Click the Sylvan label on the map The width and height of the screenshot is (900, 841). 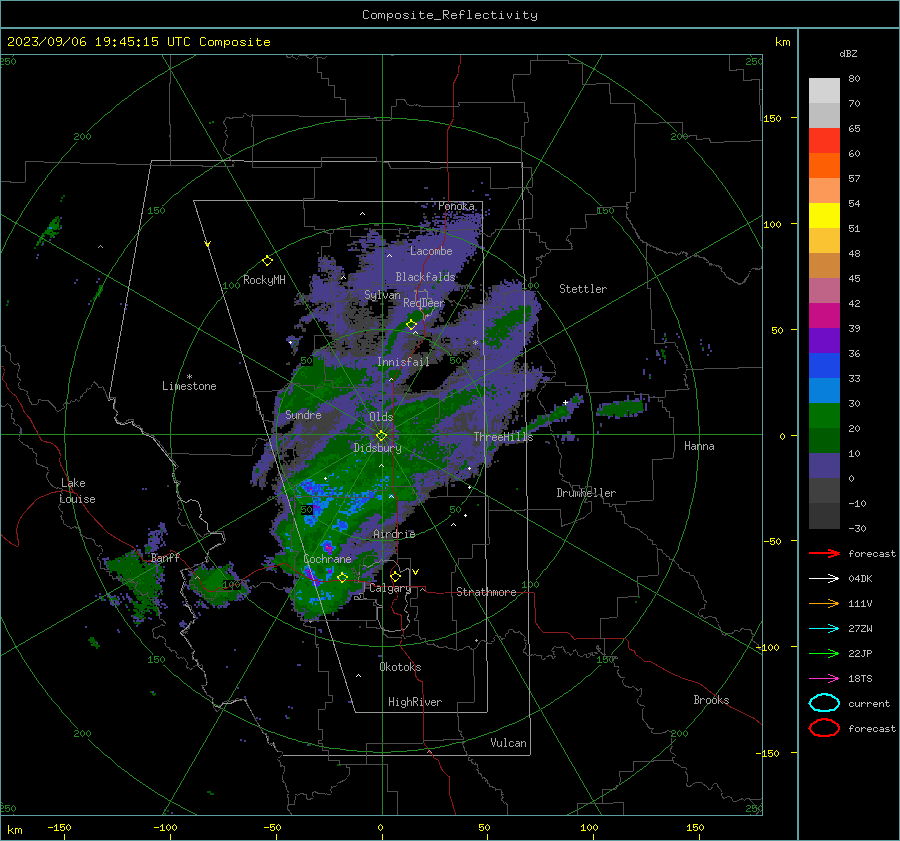coord(382,295)
